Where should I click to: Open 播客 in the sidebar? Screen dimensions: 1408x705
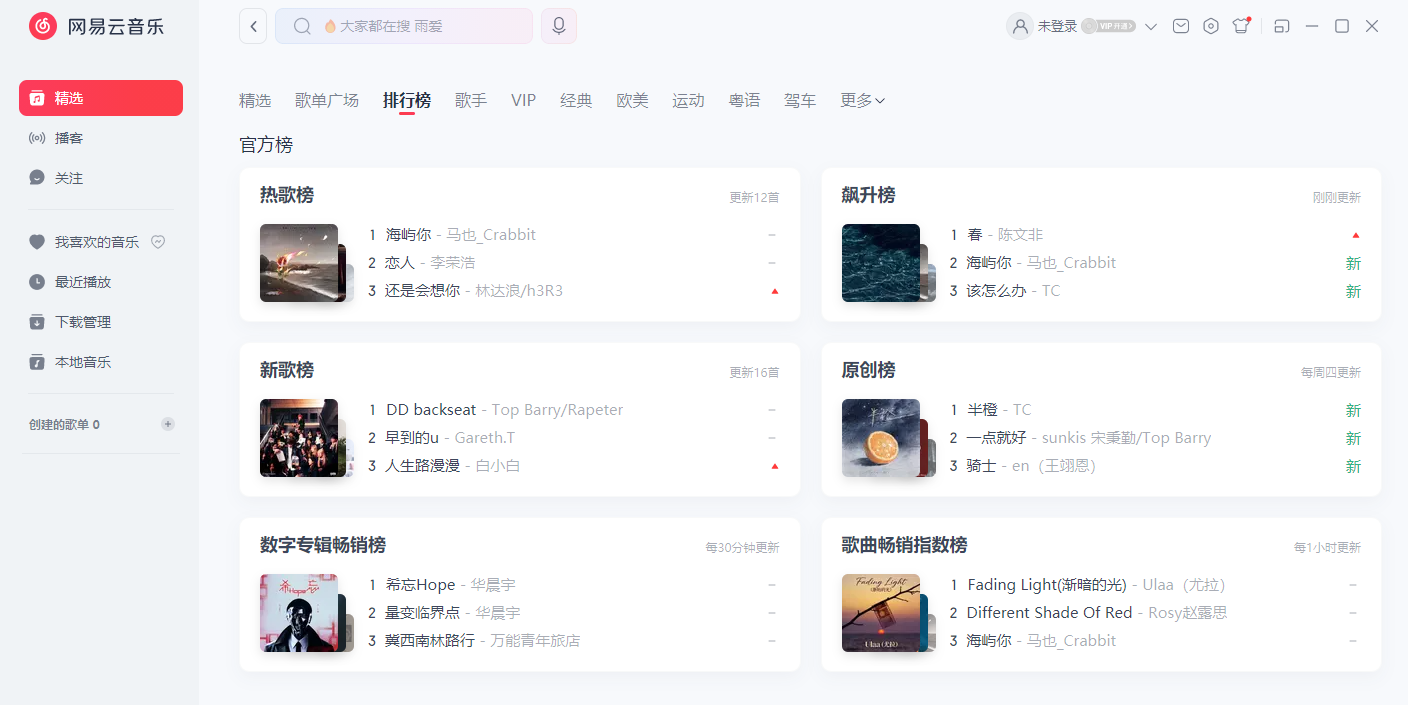69,138
